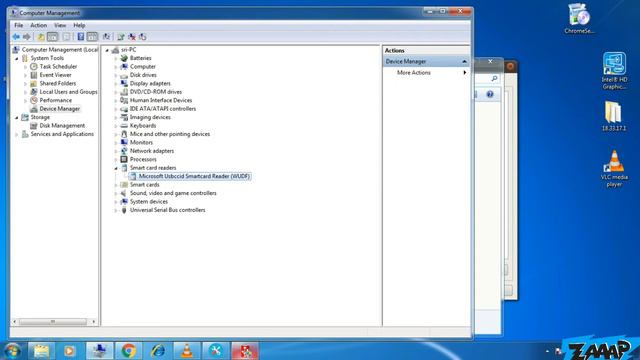Screen dimensions: 640x360
Task: Scan for hardware changes toolbar icon
Action: [106, 37]
